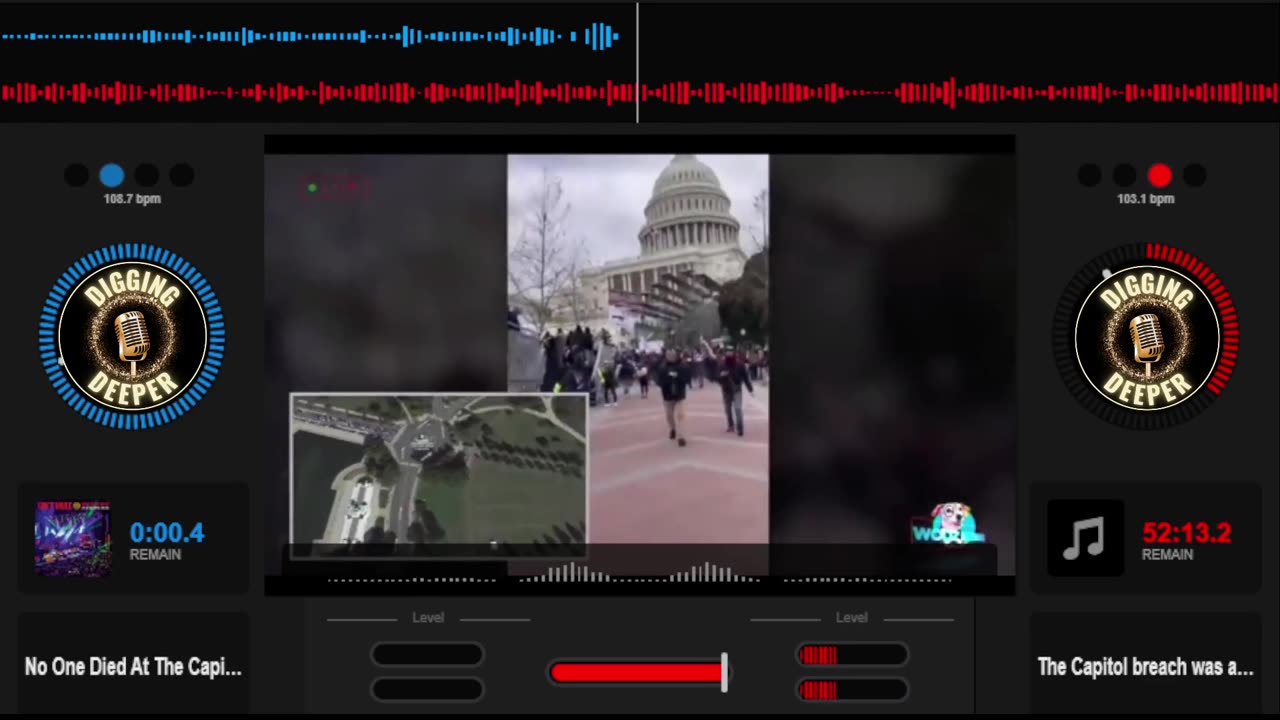Screen dimensions: 1280x720
Task: Click the red waveform track at top
Action: (x=640, y=93)
